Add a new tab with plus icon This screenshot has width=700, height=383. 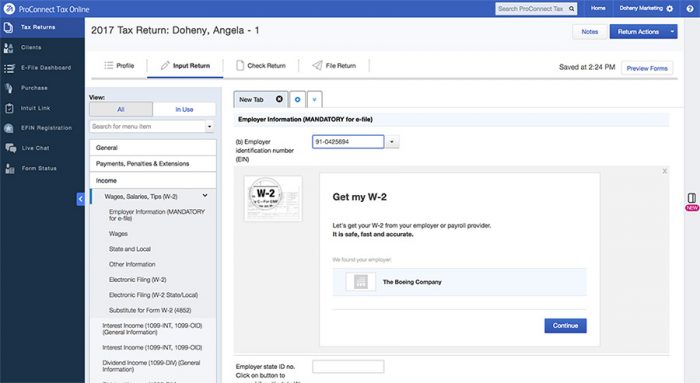pos(297,100)
